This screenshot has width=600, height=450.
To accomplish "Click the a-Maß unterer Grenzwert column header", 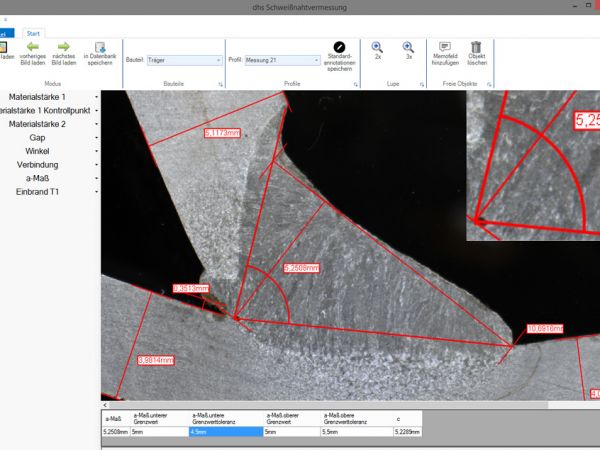I will tap(160, 419).
